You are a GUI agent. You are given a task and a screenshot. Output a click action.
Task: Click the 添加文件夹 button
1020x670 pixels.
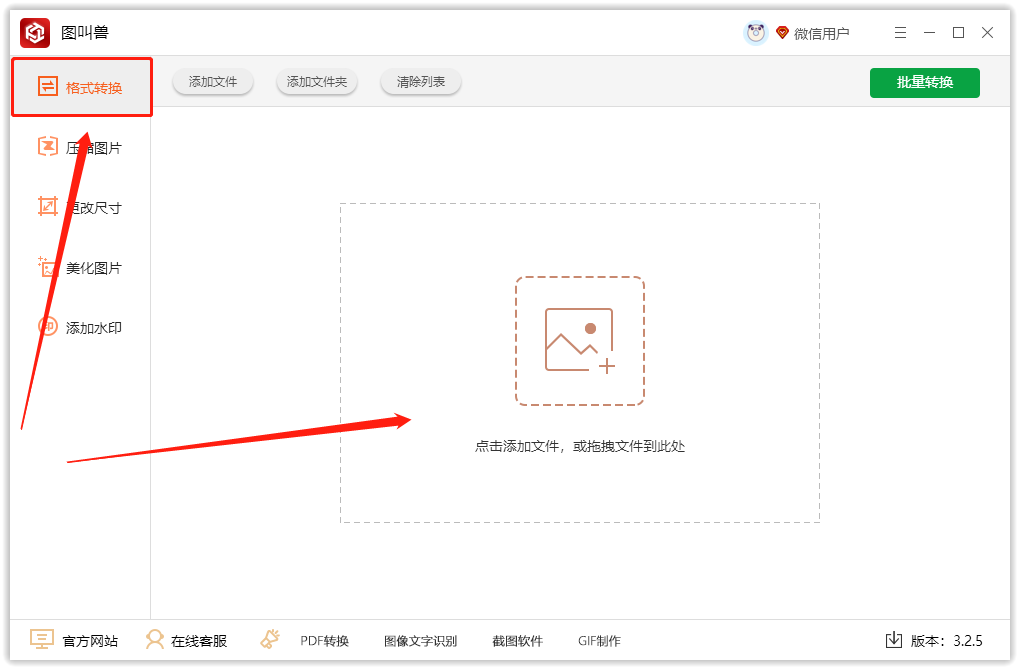pyautogui.click(x=316, y=82)
